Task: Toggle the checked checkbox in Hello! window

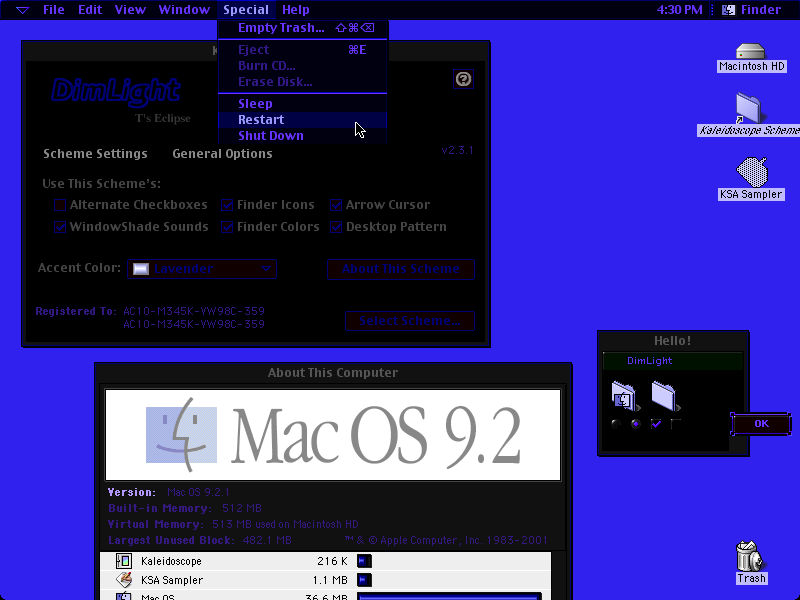Action: point(656,424)
